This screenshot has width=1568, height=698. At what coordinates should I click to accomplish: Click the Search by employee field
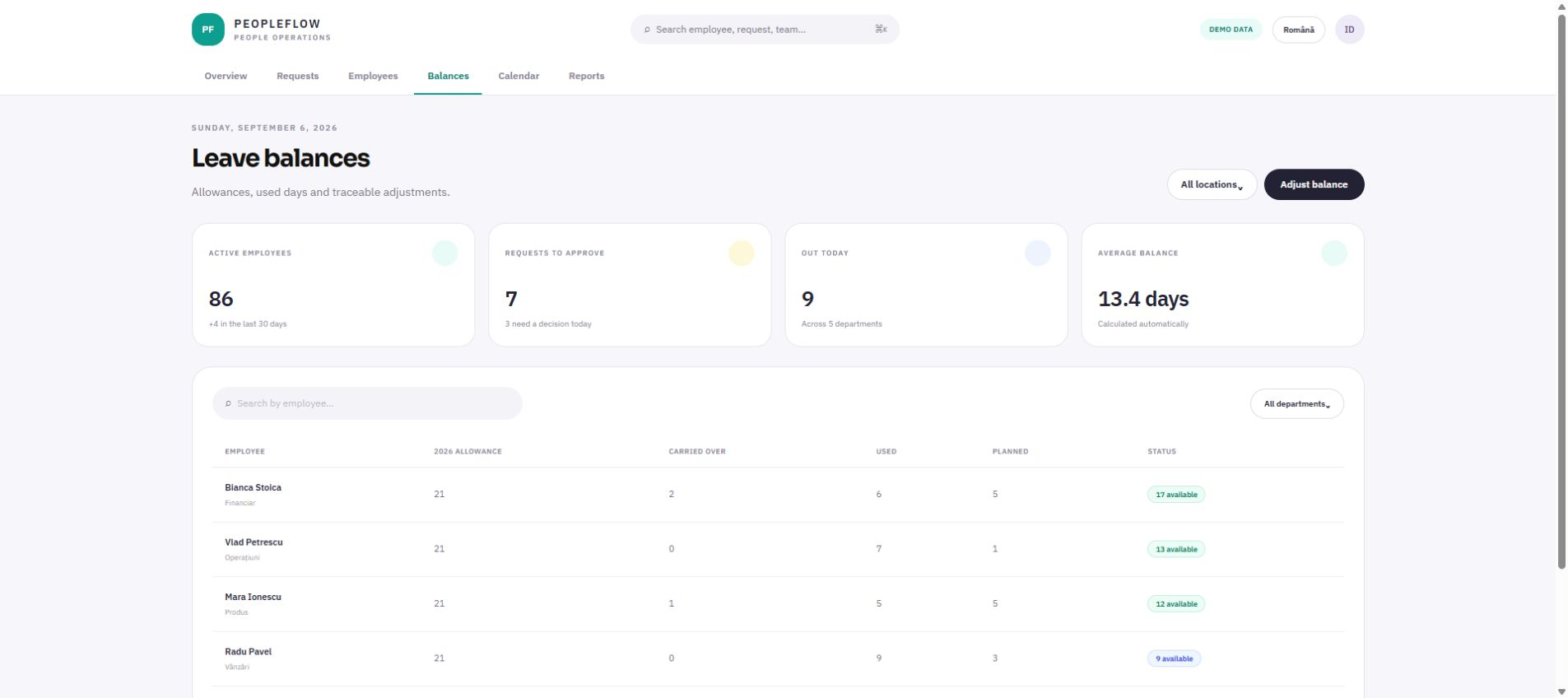tap(367, 403)
